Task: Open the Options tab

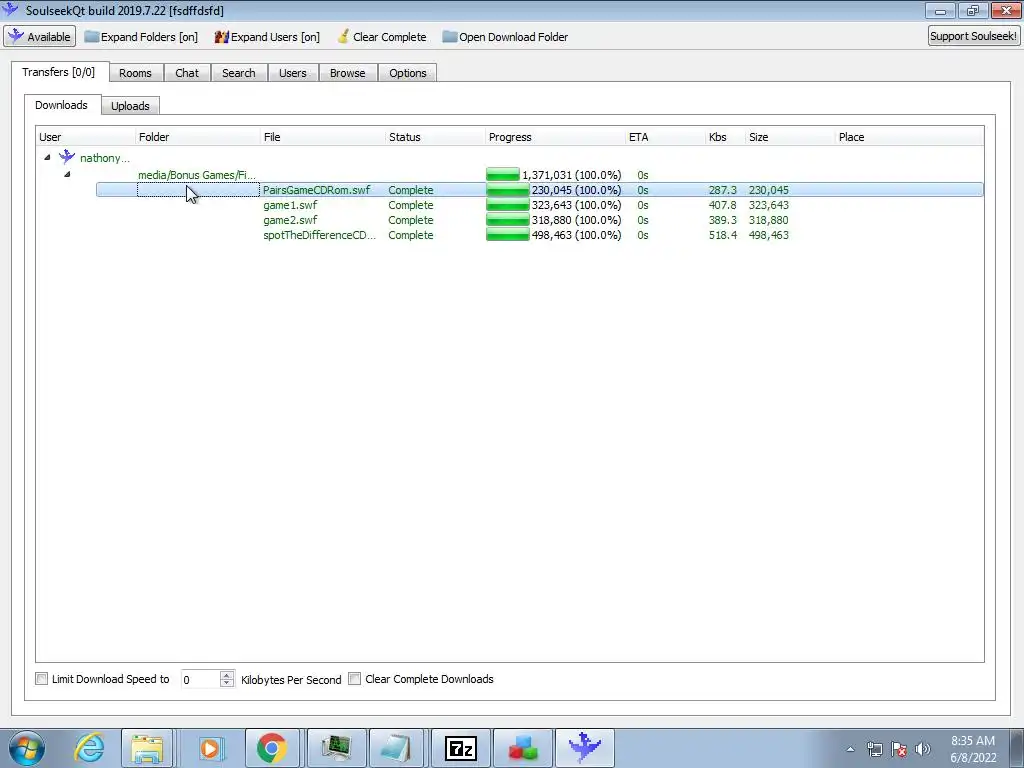Action: coord(408,73)
